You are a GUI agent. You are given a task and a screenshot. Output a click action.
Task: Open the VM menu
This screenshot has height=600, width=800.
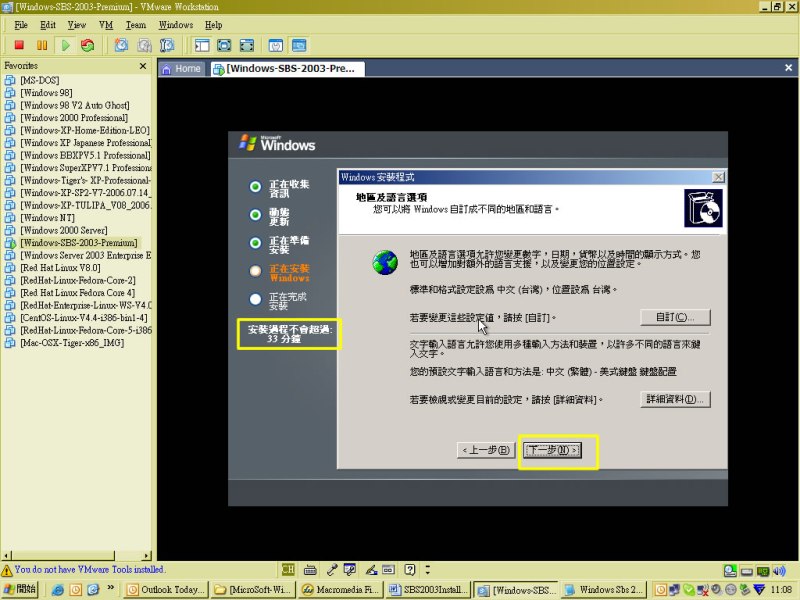pyautogui.click(x=106, y=25)
